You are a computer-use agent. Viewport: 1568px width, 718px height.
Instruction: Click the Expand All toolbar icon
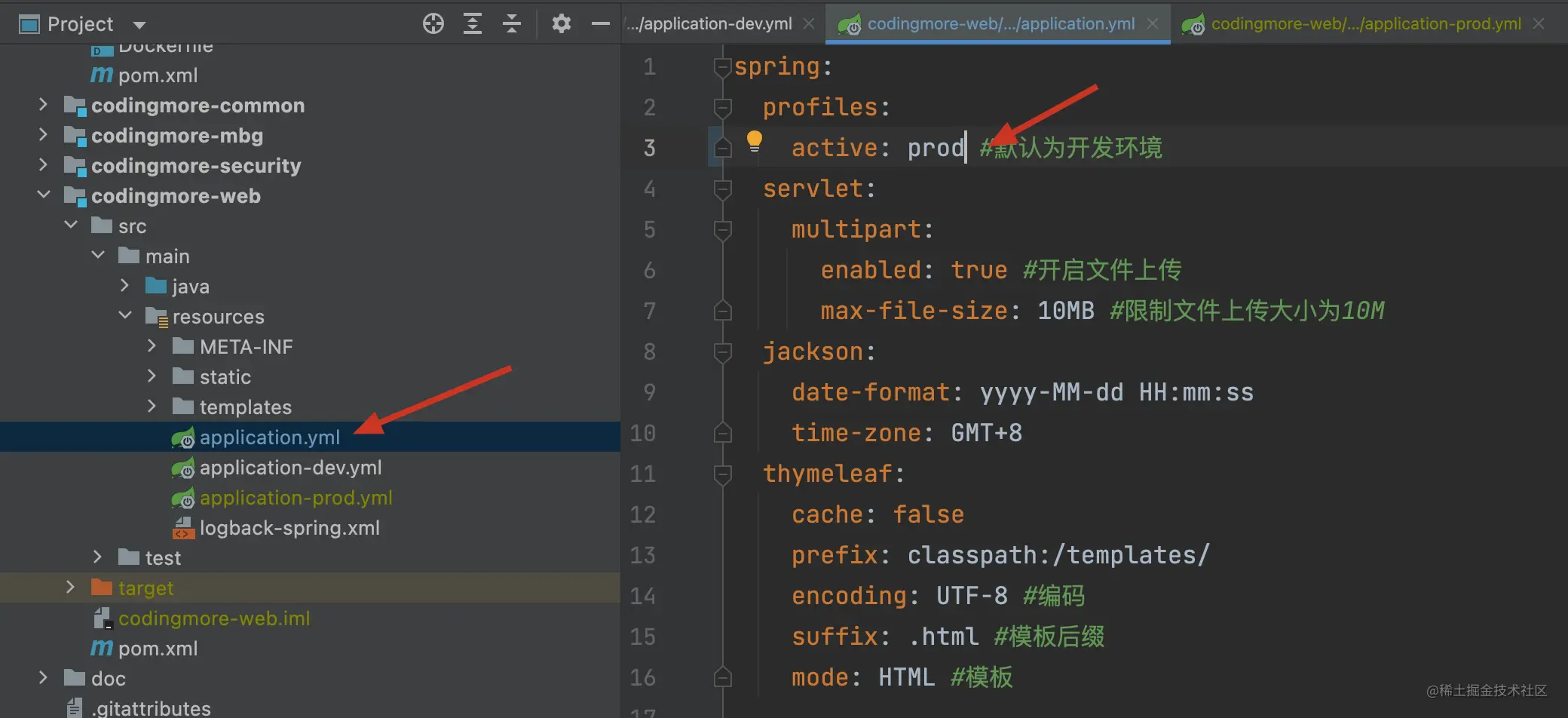tap(473, 23)
